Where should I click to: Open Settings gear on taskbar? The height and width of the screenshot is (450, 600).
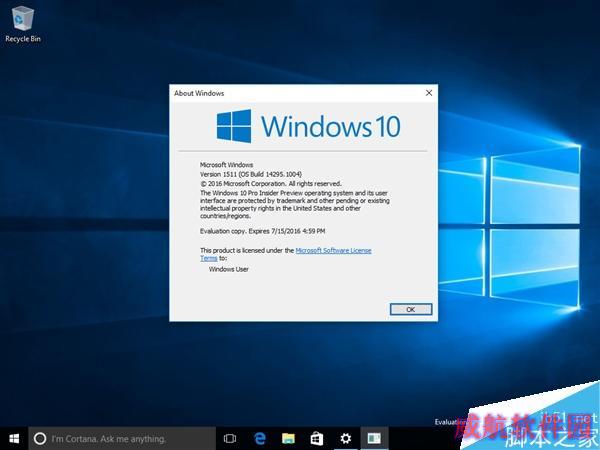click(346, 439)
